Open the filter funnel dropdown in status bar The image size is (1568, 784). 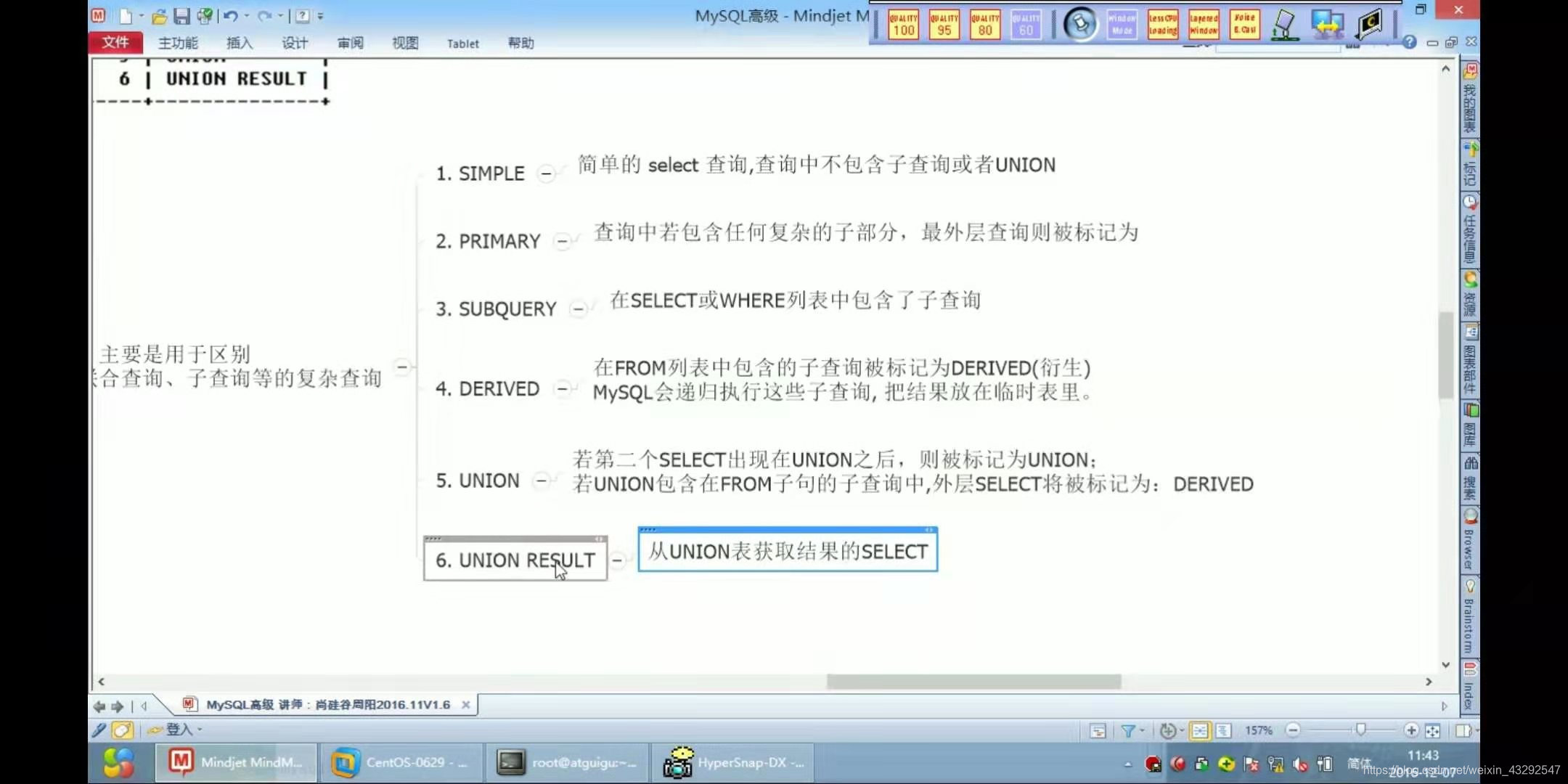pyautogui.click(x=1132, y=730)
